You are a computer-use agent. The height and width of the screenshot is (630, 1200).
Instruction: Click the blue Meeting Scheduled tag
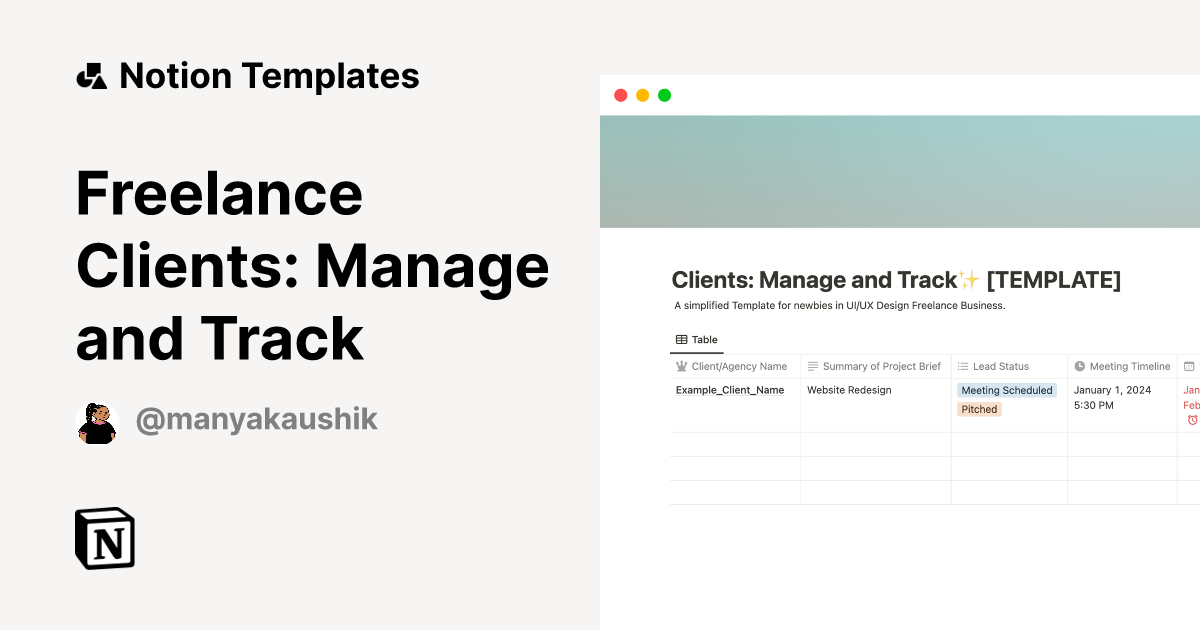click(1006, 390)
